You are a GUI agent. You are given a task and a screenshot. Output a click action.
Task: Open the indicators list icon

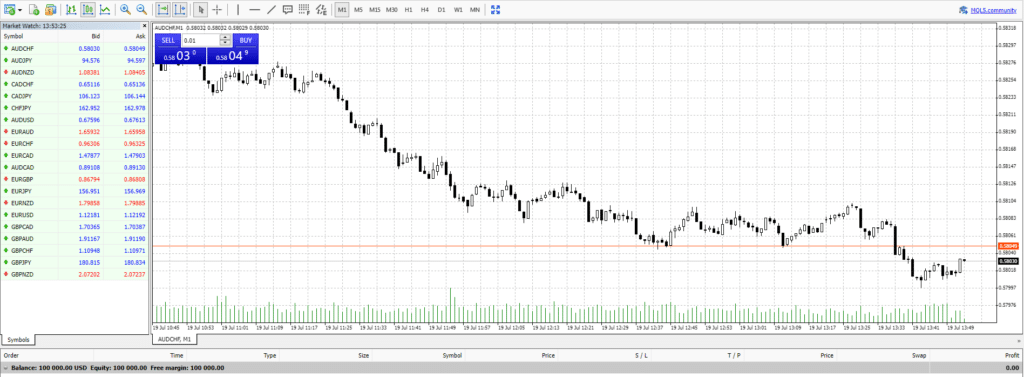pos(321,10)
